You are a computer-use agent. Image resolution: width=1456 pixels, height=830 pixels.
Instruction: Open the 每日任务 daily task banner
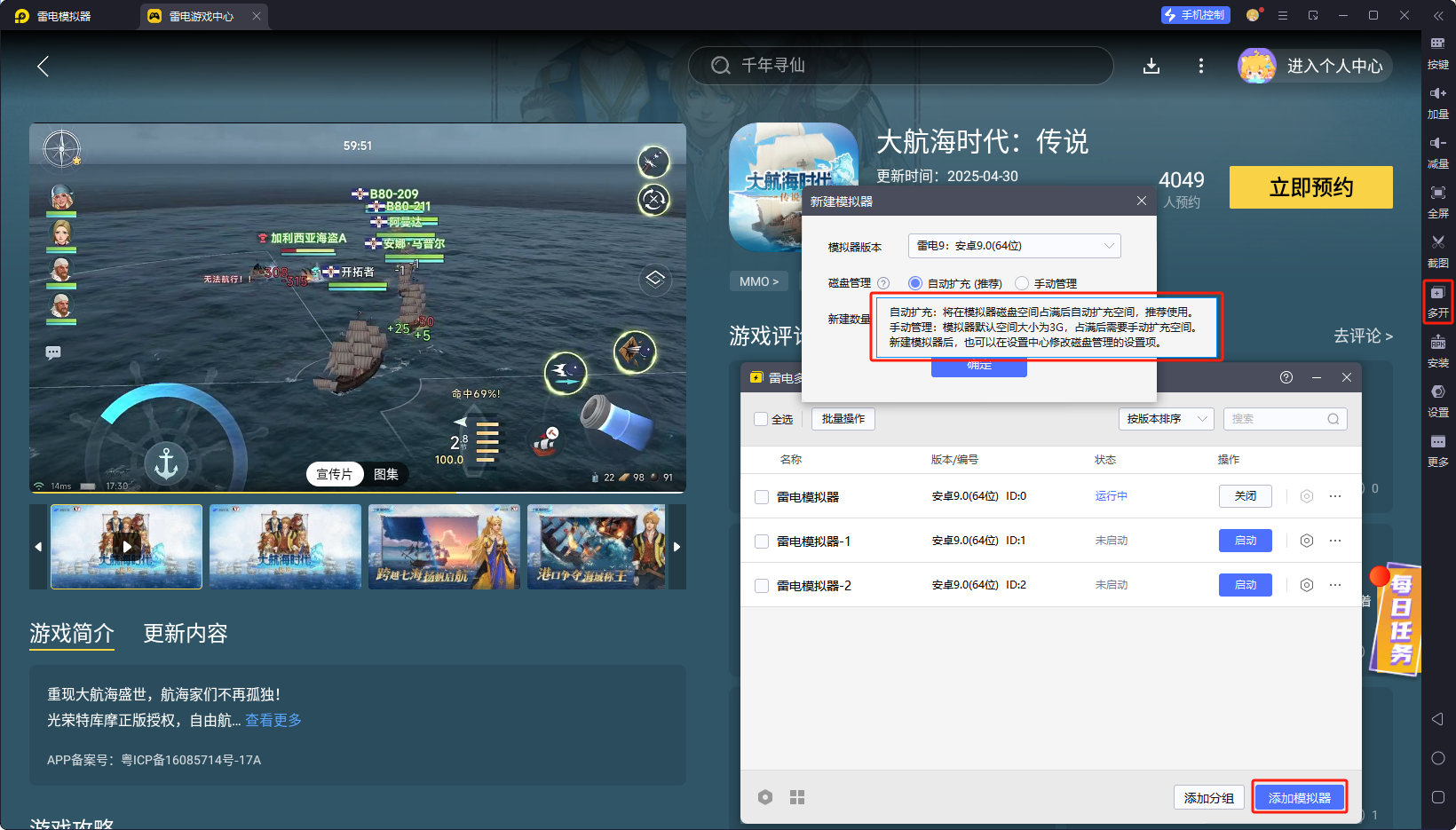pos(1396,619)
